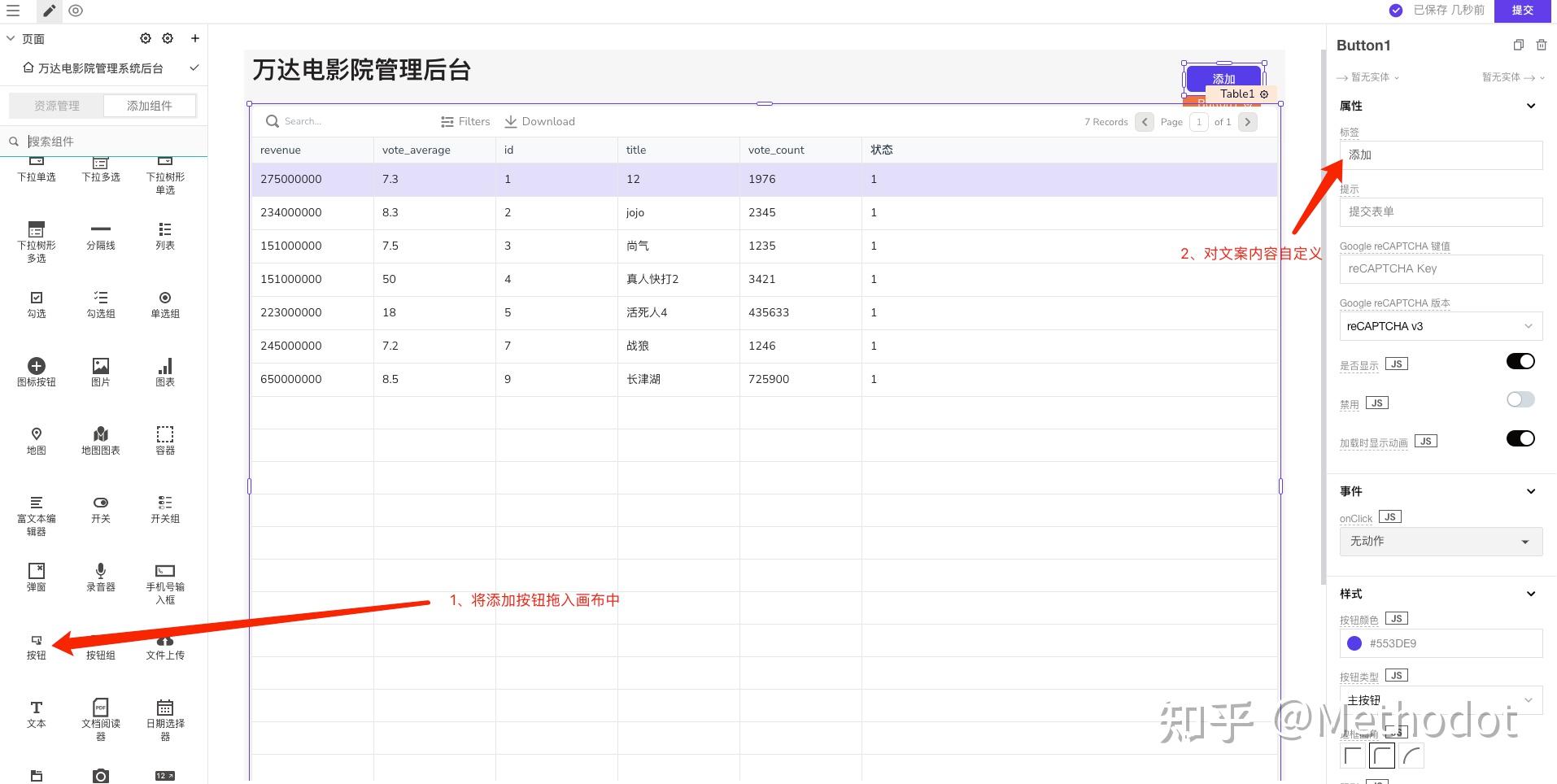The image size is (1557, 784).
Task: Click the reCAPTCHA Key input field
Action: [1441, 268]
